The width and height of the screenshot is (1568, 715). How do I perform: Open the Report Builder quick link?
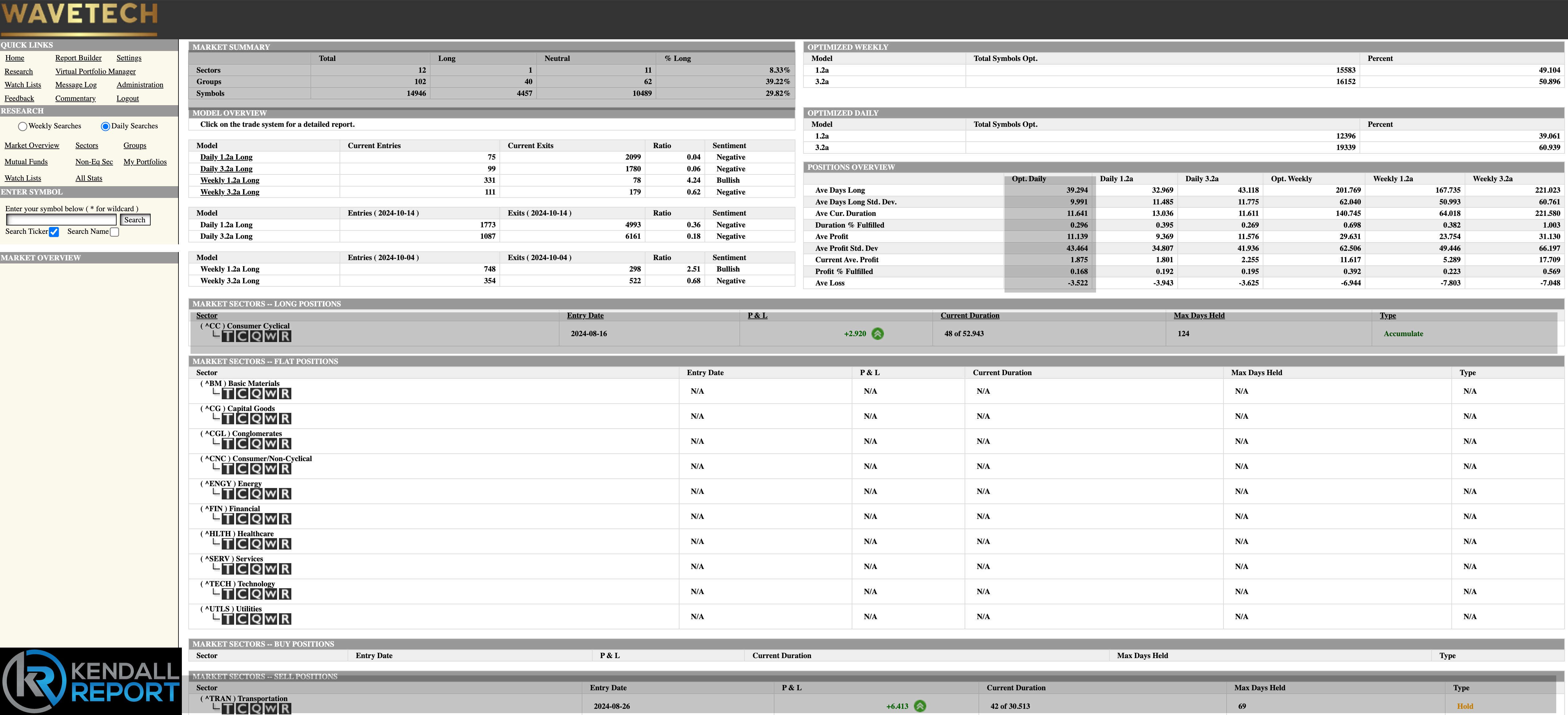tap(78, 58)
